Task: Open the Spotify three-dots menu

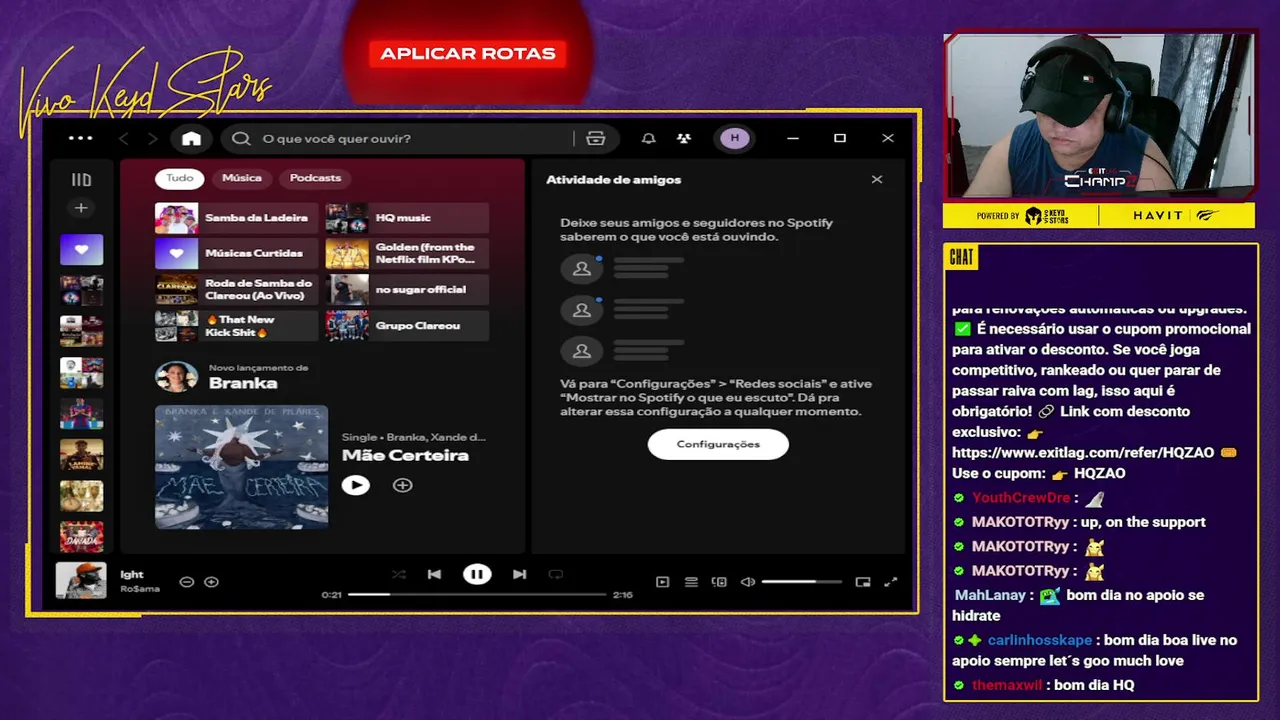Action: click(80, 138)
